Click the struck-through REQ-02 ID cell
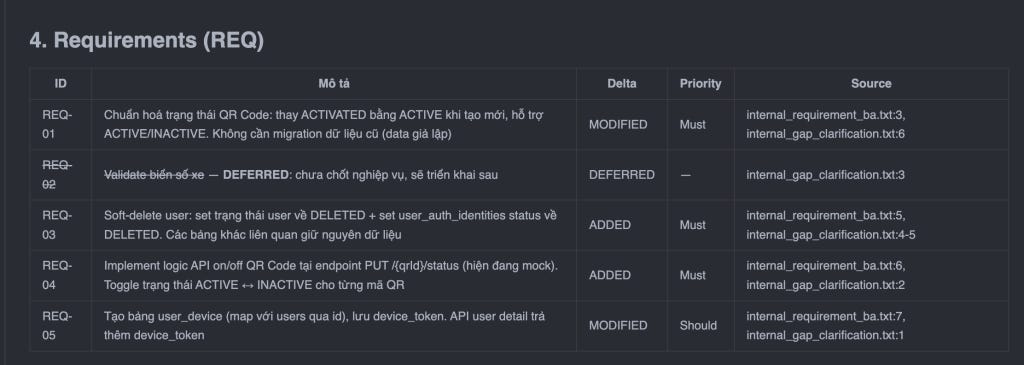The height and width of the screenshot is (365, 1024). tap(57, 175)
